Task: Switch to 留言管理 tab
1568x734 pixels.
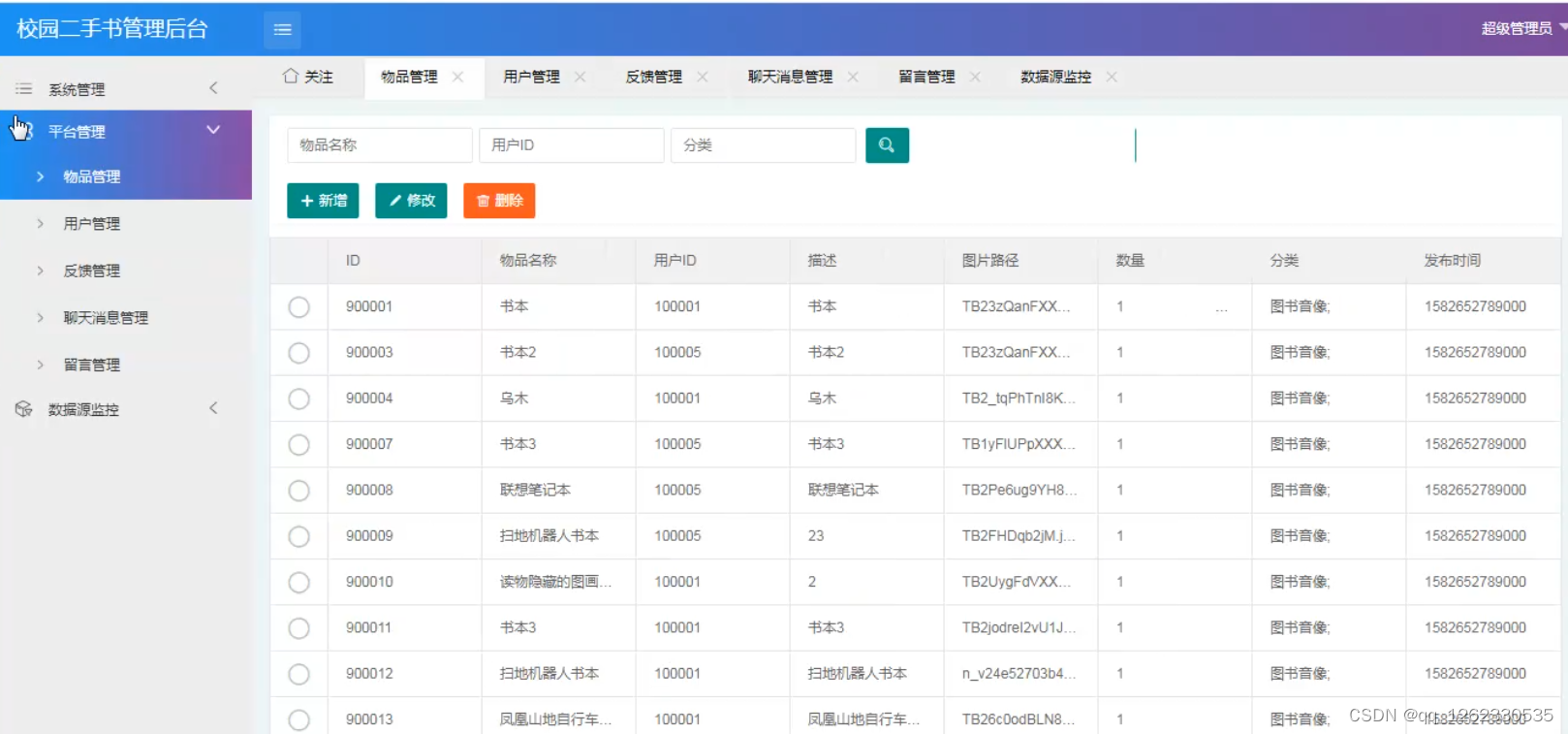Action: click(927, 77)
